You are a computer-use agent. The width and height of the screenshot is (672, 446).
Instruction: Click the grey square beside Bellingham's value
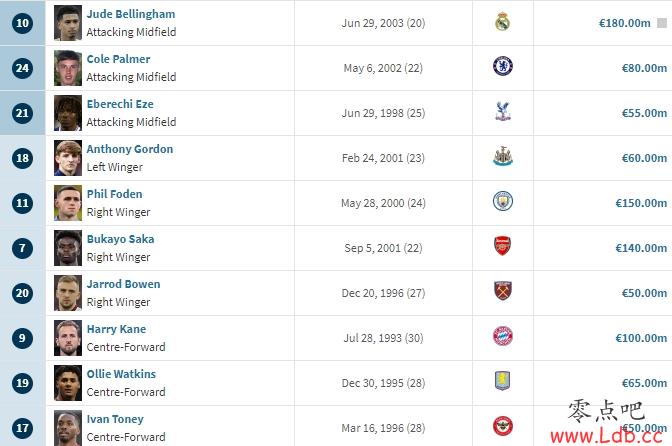(x=662, y=23)
